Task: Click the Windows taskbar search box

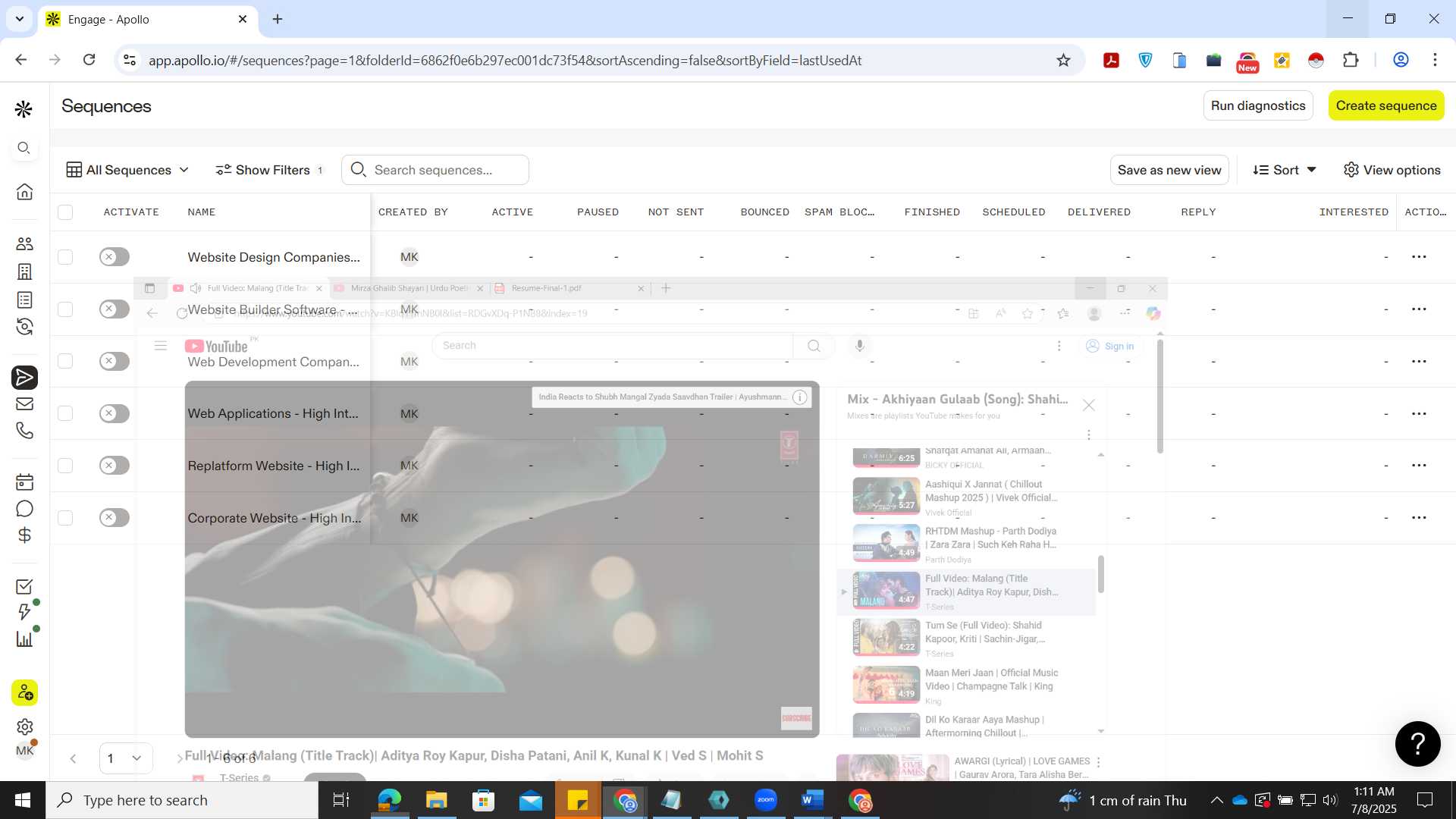Action: click(x=182, y=800)
